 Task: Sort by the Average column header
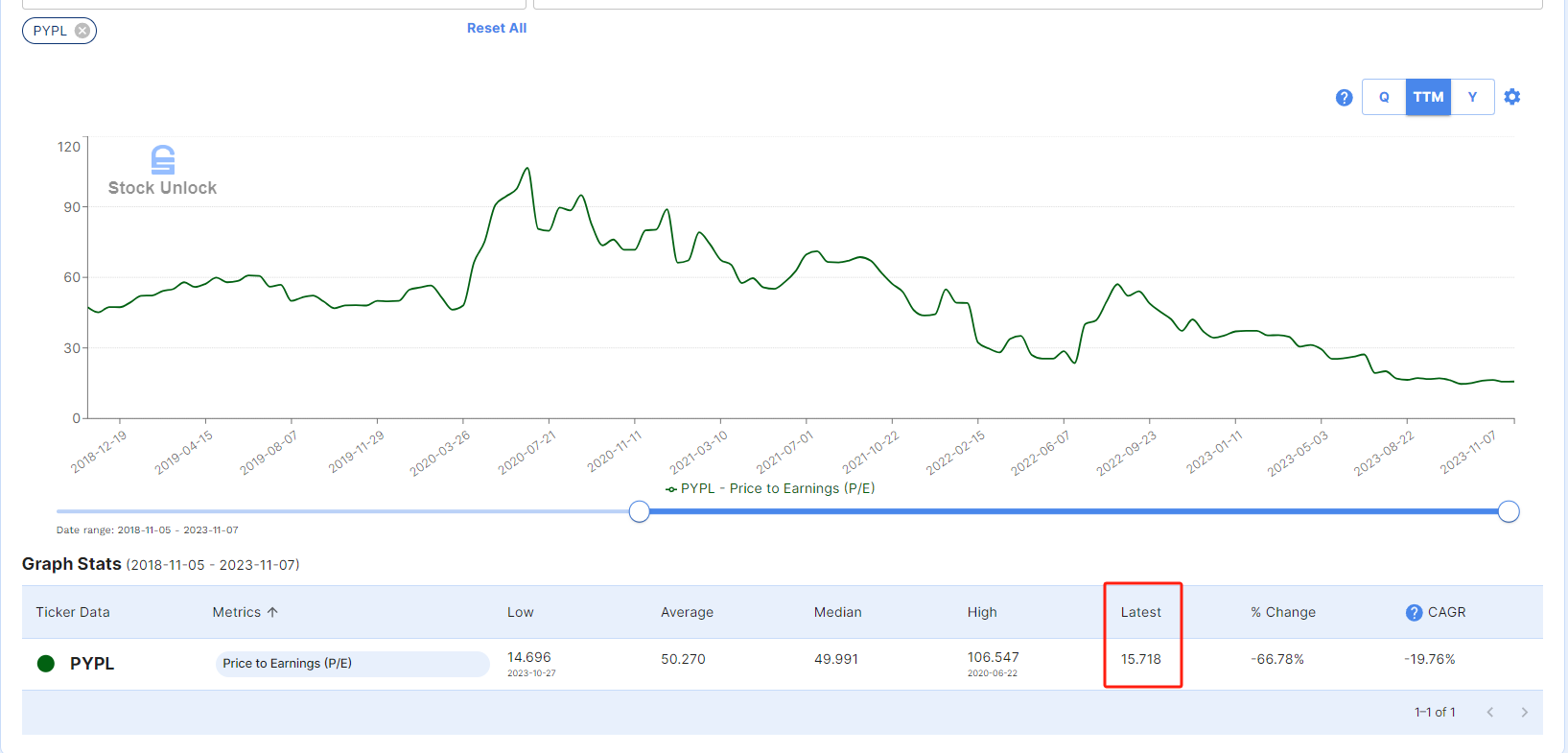click(687, 612)
